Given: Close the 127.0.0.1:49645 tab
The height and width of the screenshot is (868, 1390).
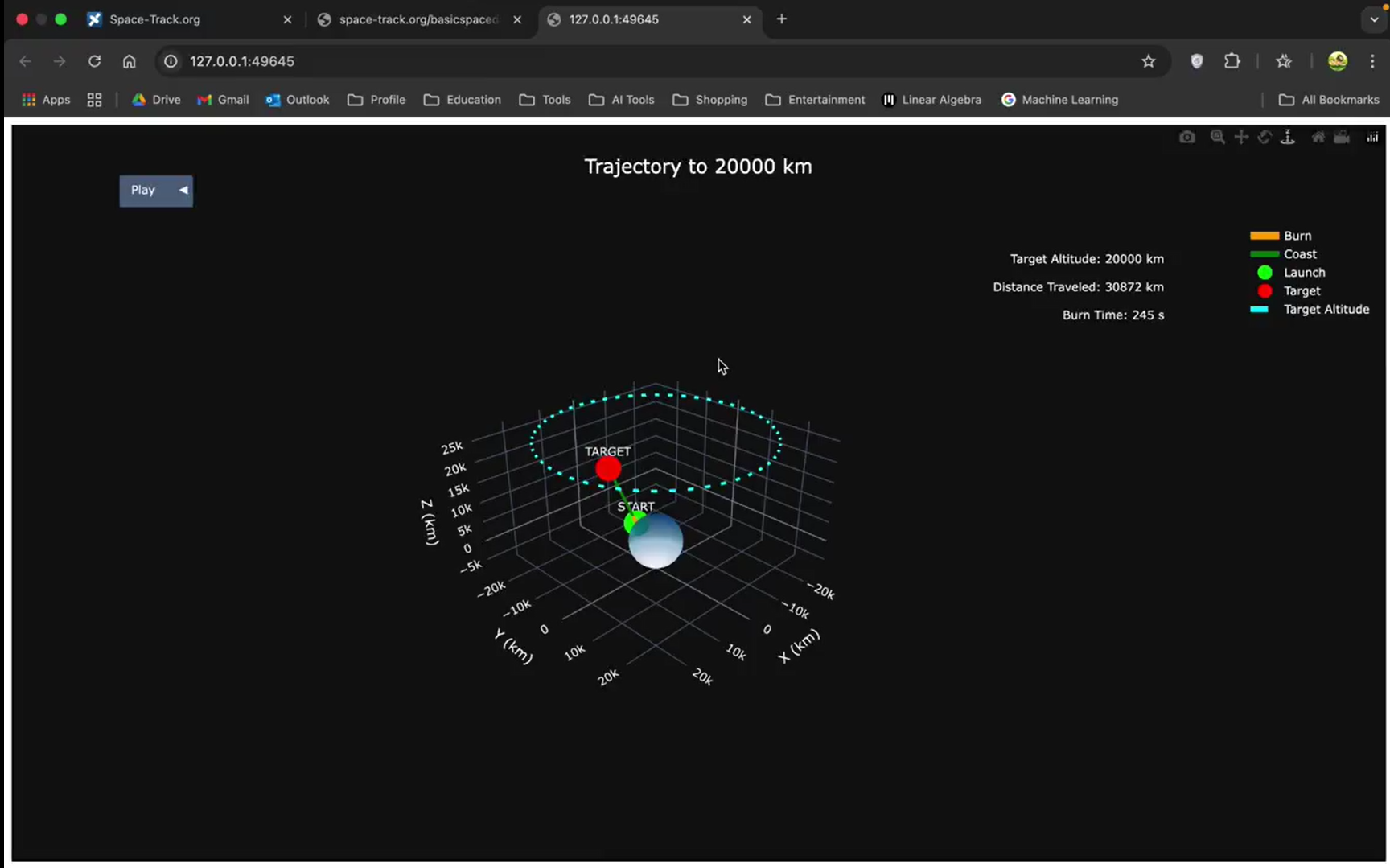Looking at the screenshot, I should (x=746, y=19).
